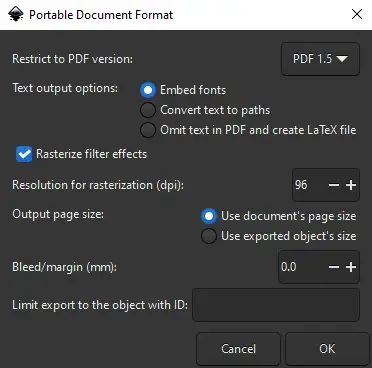Decrease rasterization resolution with minus button
Screen dimensions: 372x368
pyautogui.click(x=334, y=185)
